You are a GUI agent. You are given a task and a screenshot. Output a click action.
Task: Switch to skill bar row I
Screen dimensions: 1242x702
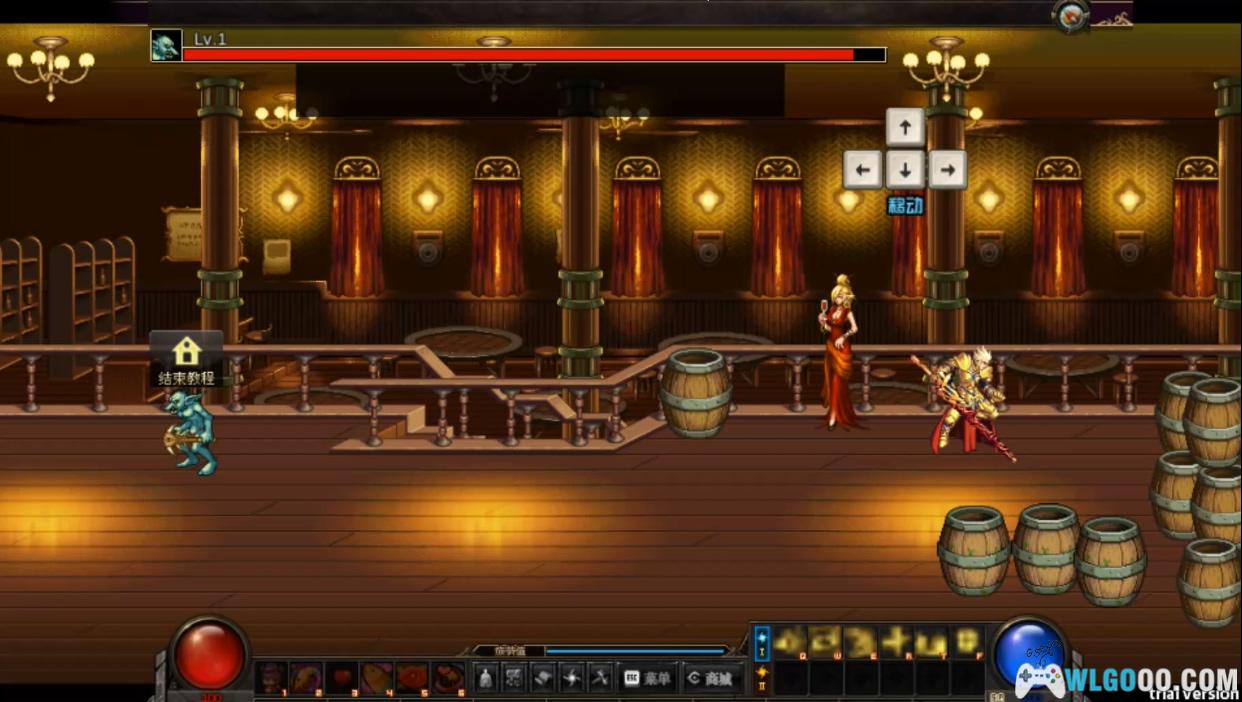tap(762, 641)
